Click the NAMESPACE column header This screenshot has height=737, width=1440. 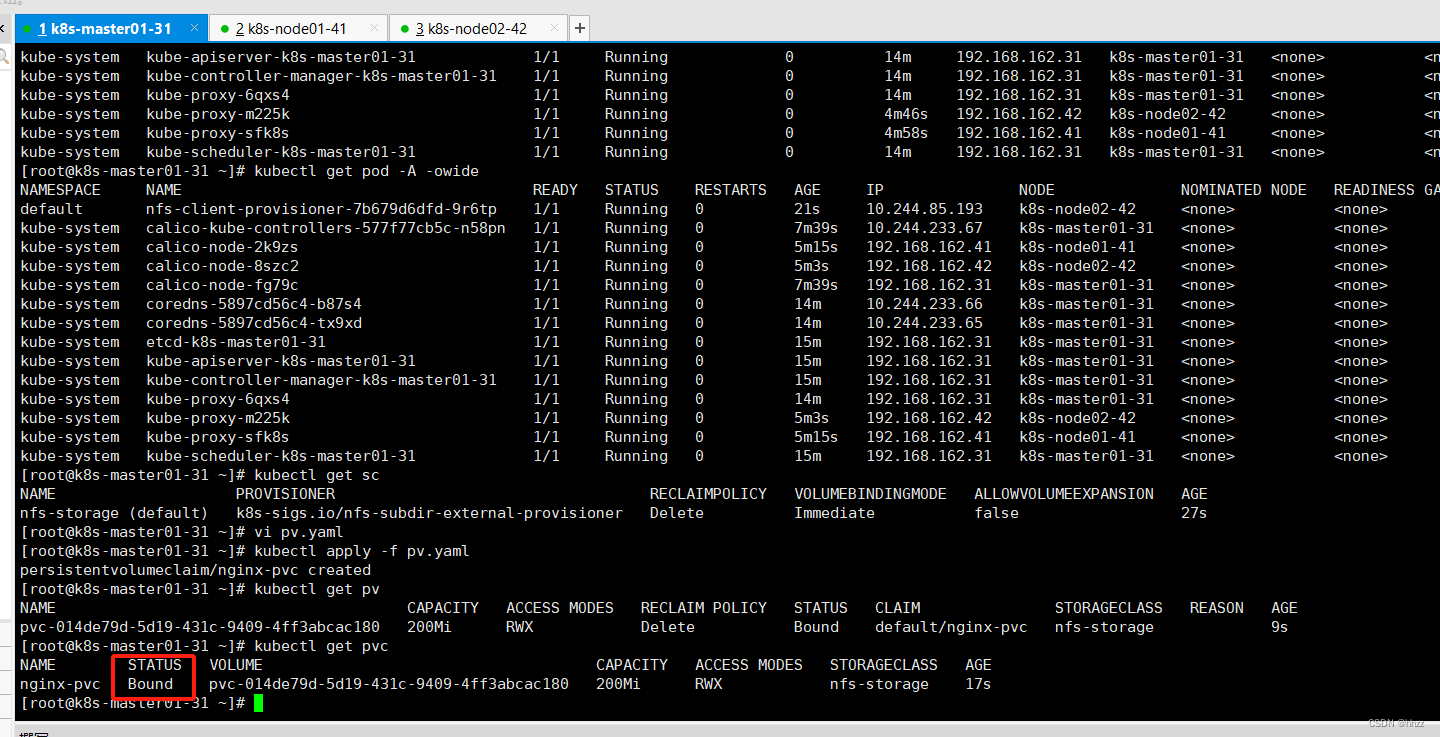(60, 190)
